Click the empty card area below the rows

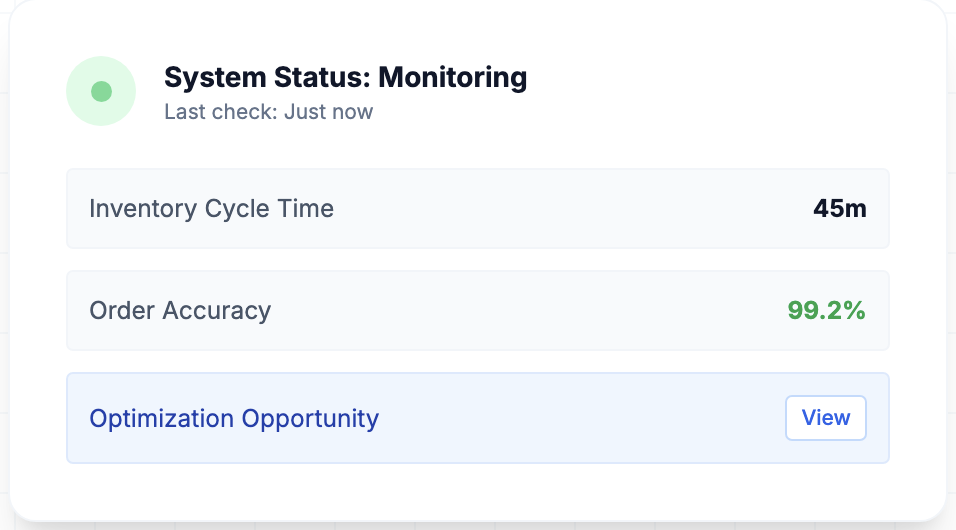(477, 492)
